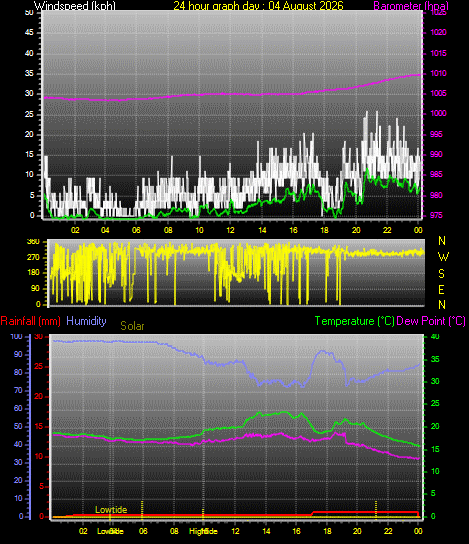
Task: Click 20 on the green temperature axis
Action: [x=435, y=426]
